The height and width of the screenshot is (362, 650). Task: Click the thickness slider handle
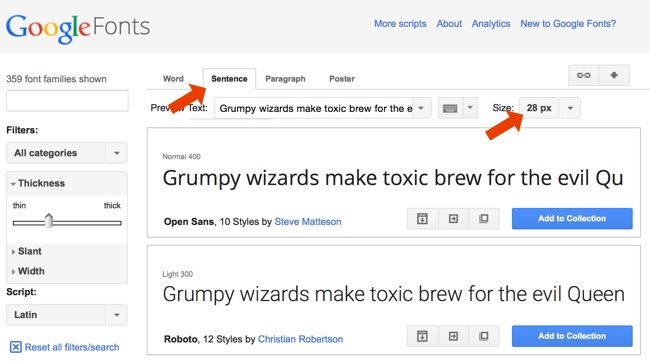(x=49, y=221)
